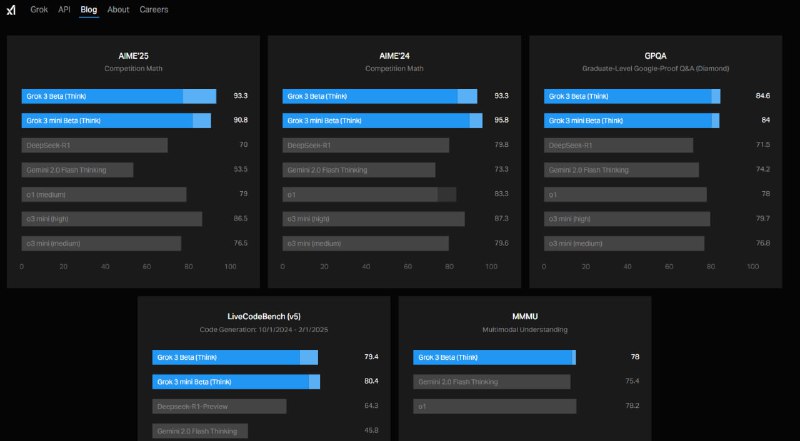The height and width of the screenshot is (441, 800).
Task: Select o3 mini (high) bar in GPQA
Action: pyautogui.click(x=627, y=219)
